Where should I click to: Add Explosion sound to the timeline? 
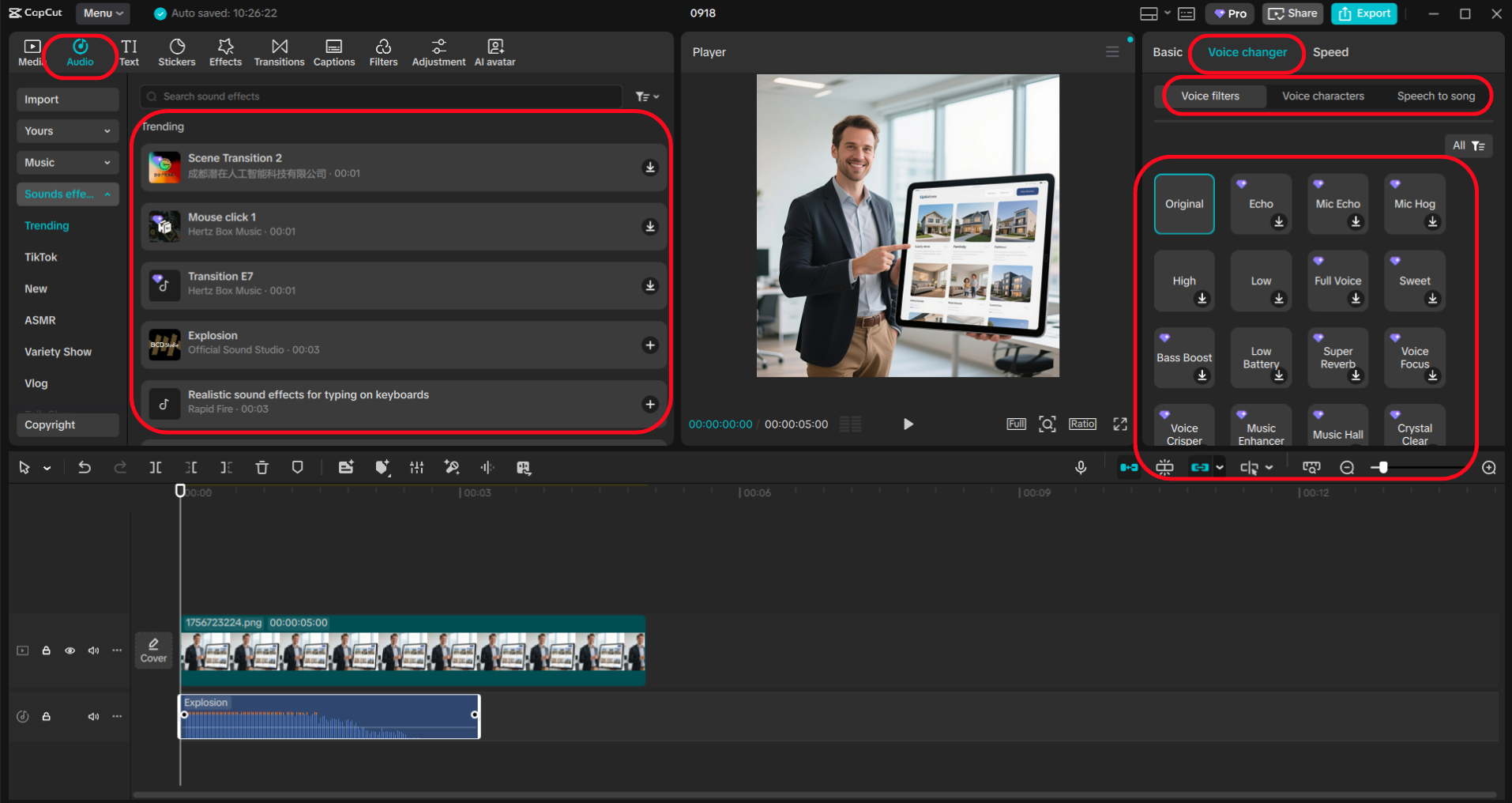point(649,345)
